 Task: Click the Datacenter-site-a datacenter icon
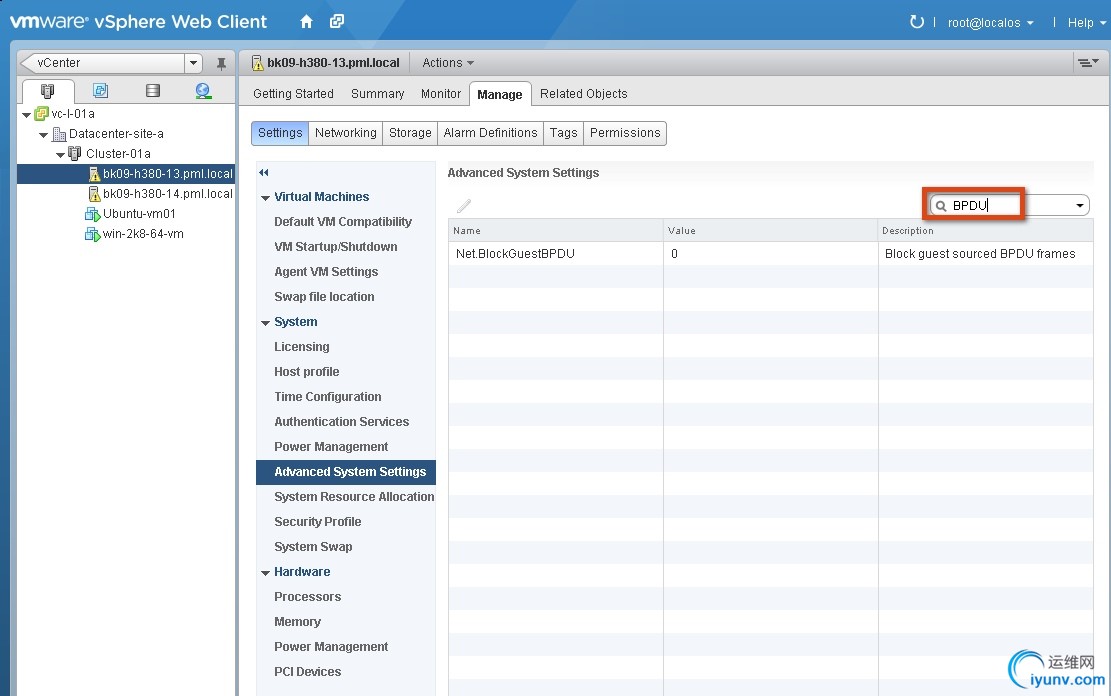(x=60, y=134)
